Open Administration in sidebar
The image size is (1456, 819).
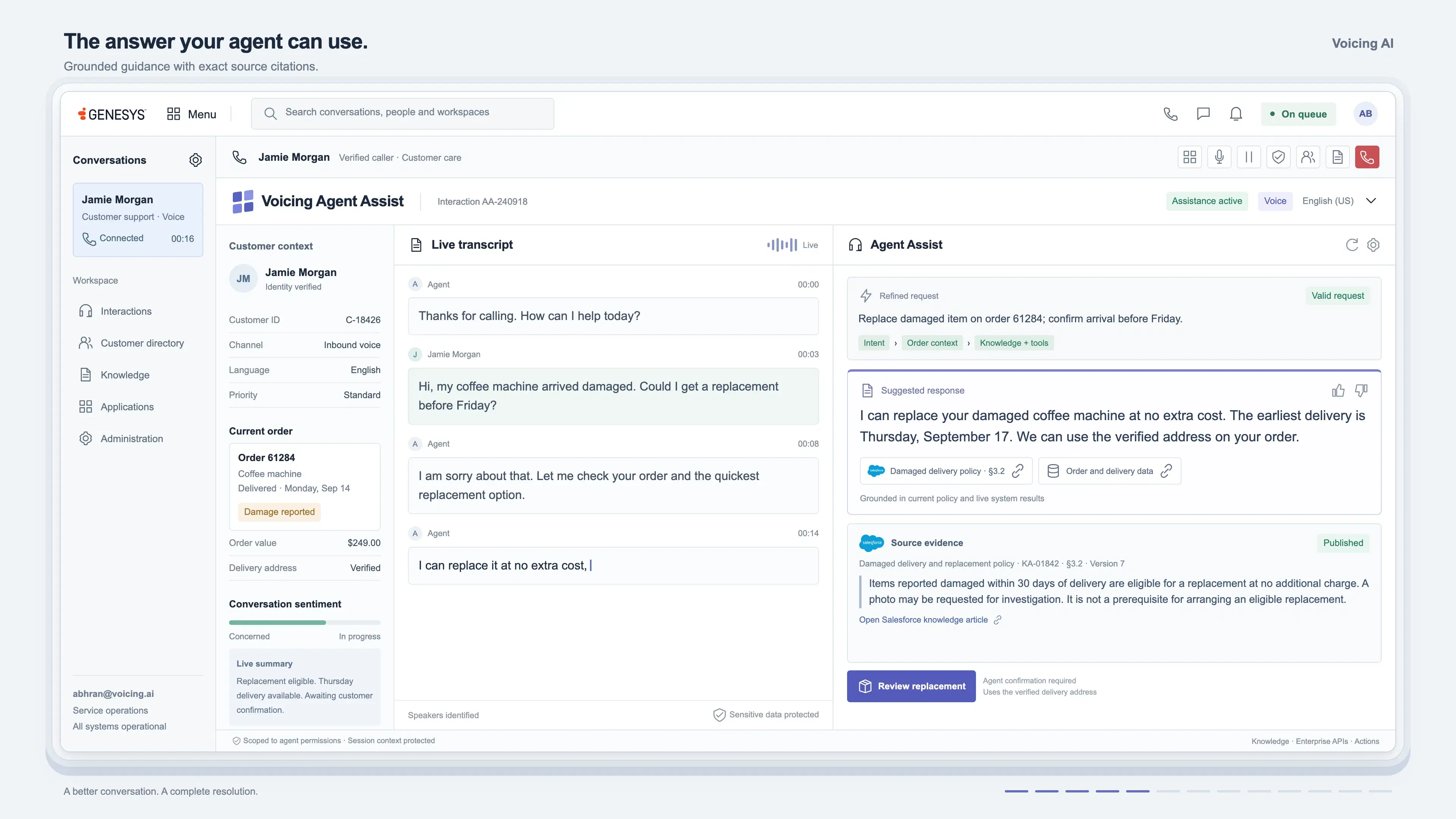[x=121, y=439]
